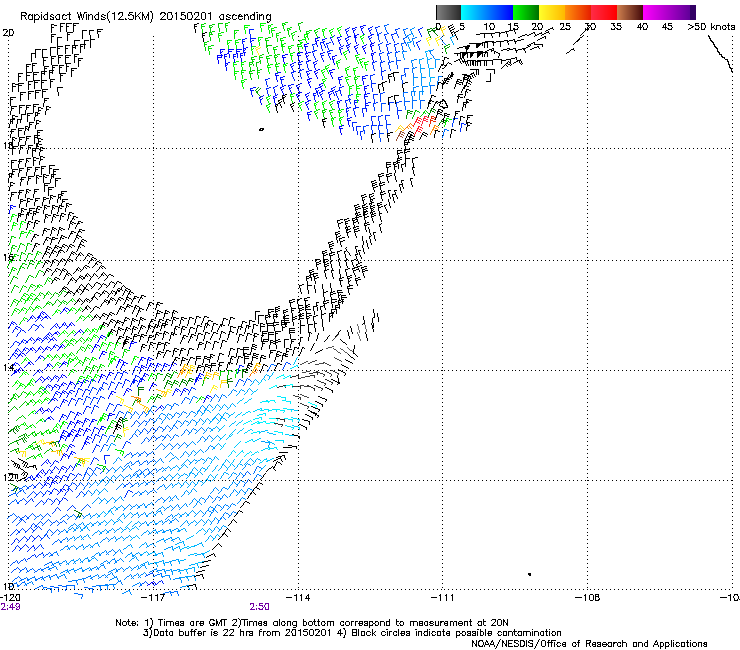The image size is (740, 650).
Task: Click the '40' label under the color bar
Action: [642, 27]
